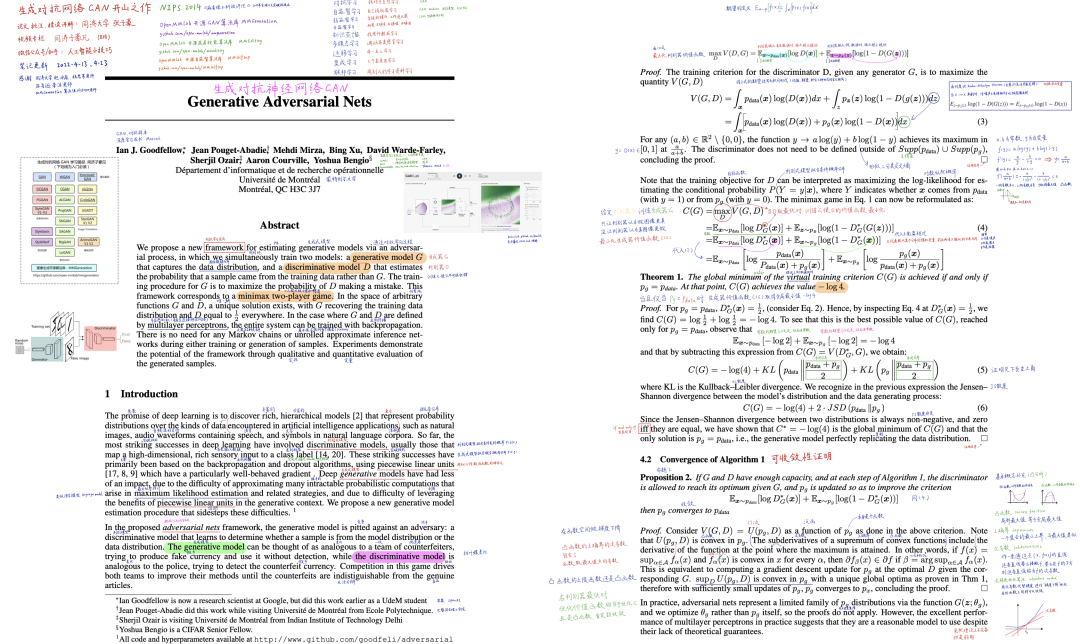Click equation number (6)
1080x644 pixels.
(x=982, y=408)
